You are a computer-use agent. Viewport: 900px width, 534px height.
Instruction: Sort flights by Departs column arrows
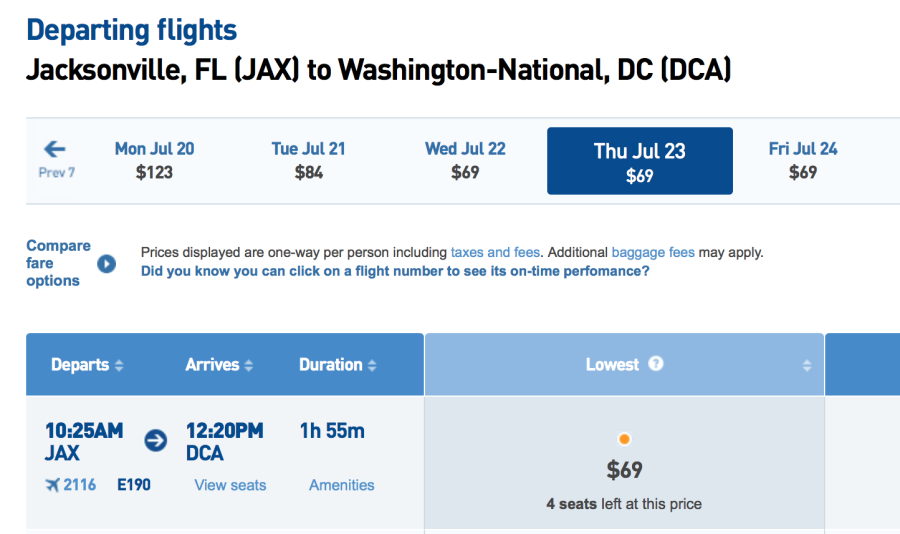click(x=119, y=365)
